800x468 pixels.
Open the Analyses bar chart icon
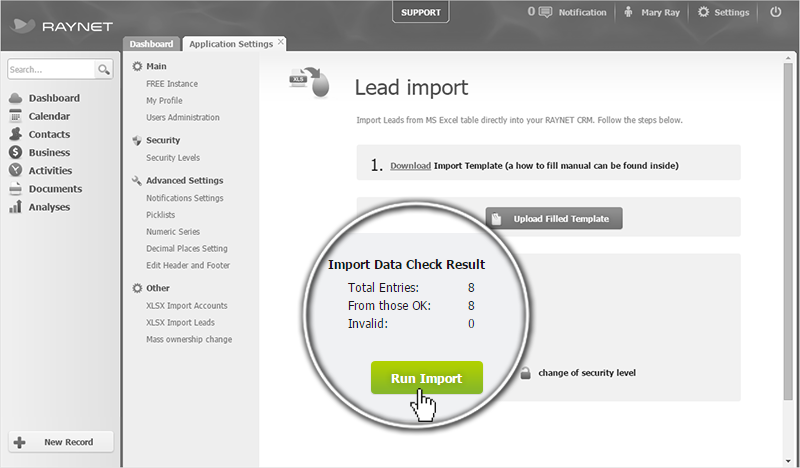pos(16,207)
